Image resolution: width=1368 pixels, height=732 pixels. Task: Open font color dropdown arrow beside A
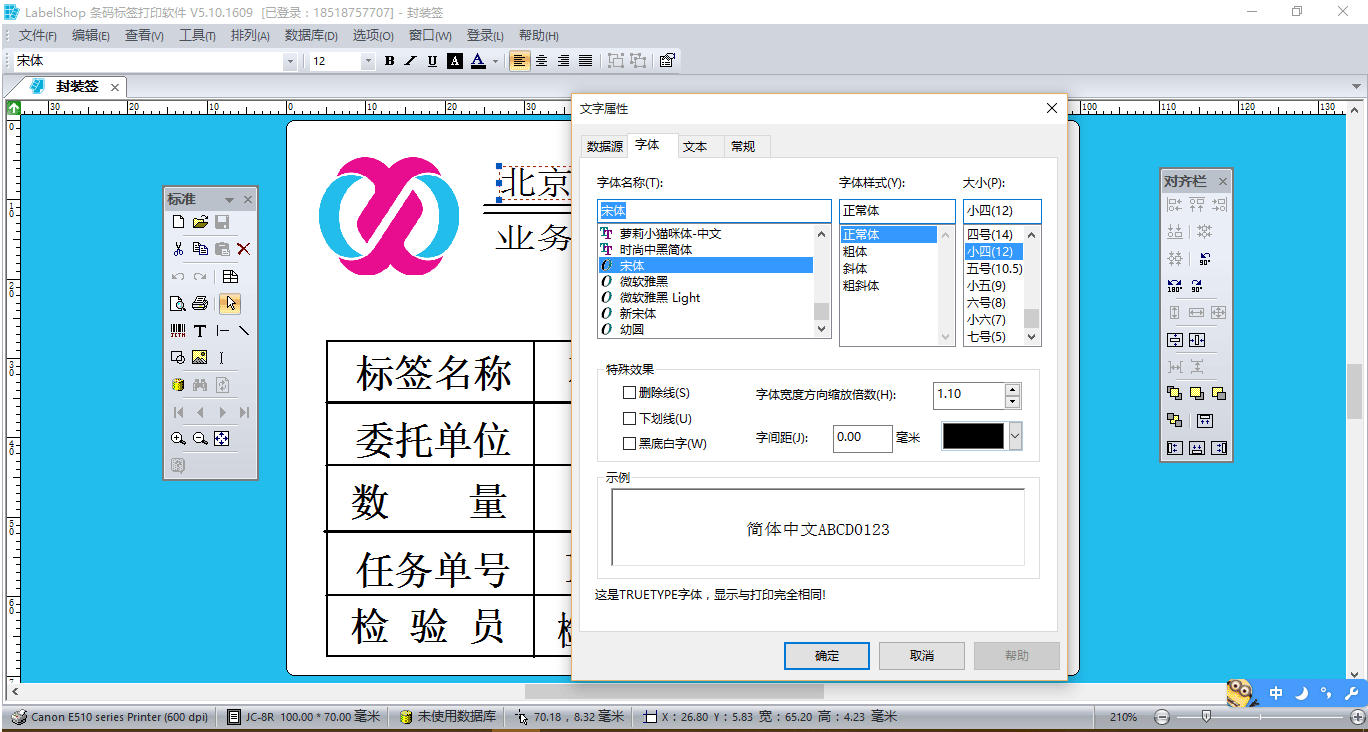[x=495, y=61]
